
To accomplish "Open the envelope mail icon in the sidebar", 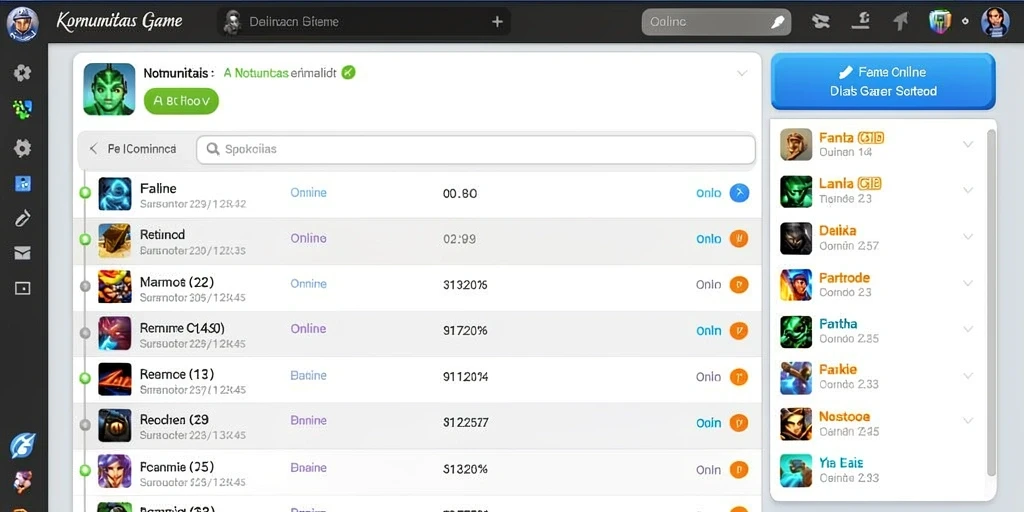I will pyautogui.click(x=22, y=253).
